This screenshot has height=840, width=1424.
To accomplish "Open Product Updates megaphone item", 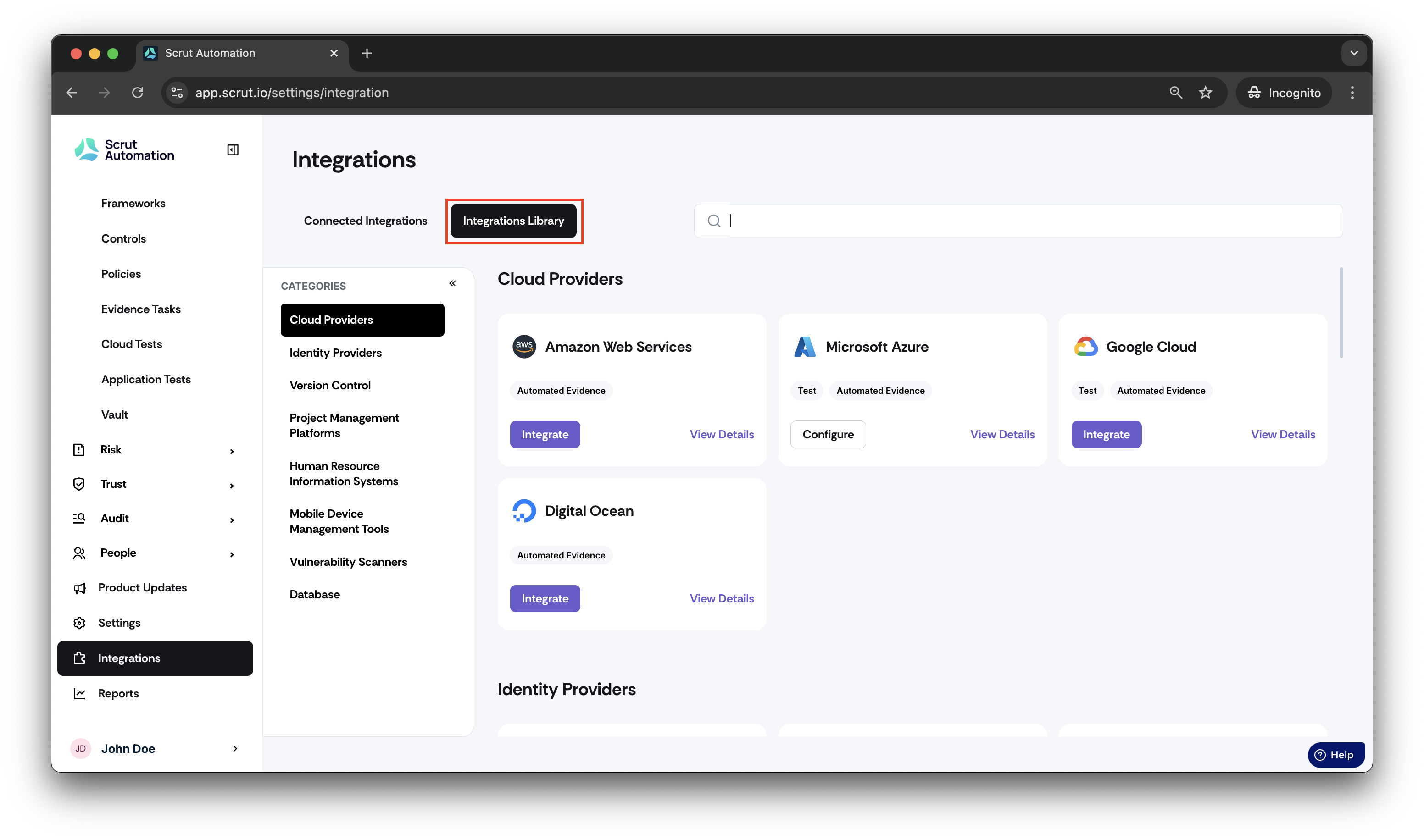I will [142, 587].
